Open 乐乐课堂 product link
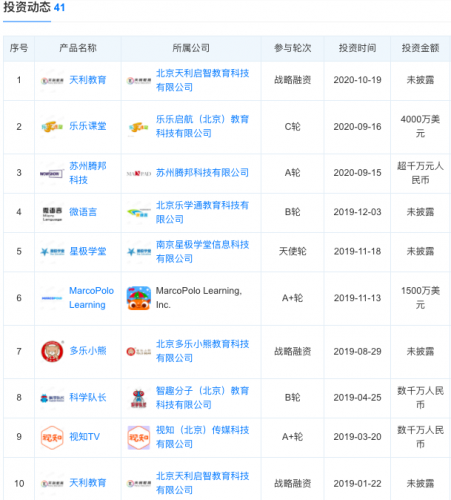 88,126
